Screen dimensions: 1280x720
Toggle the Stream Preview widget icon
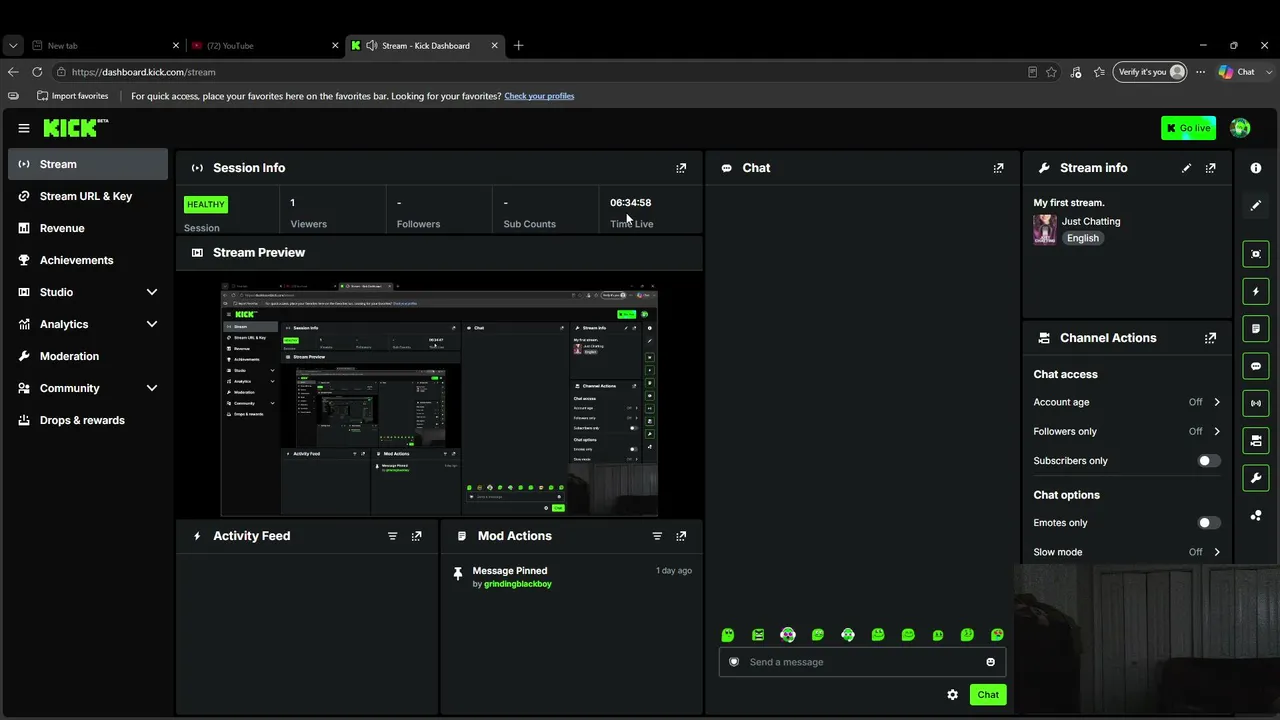point(1256,254)
